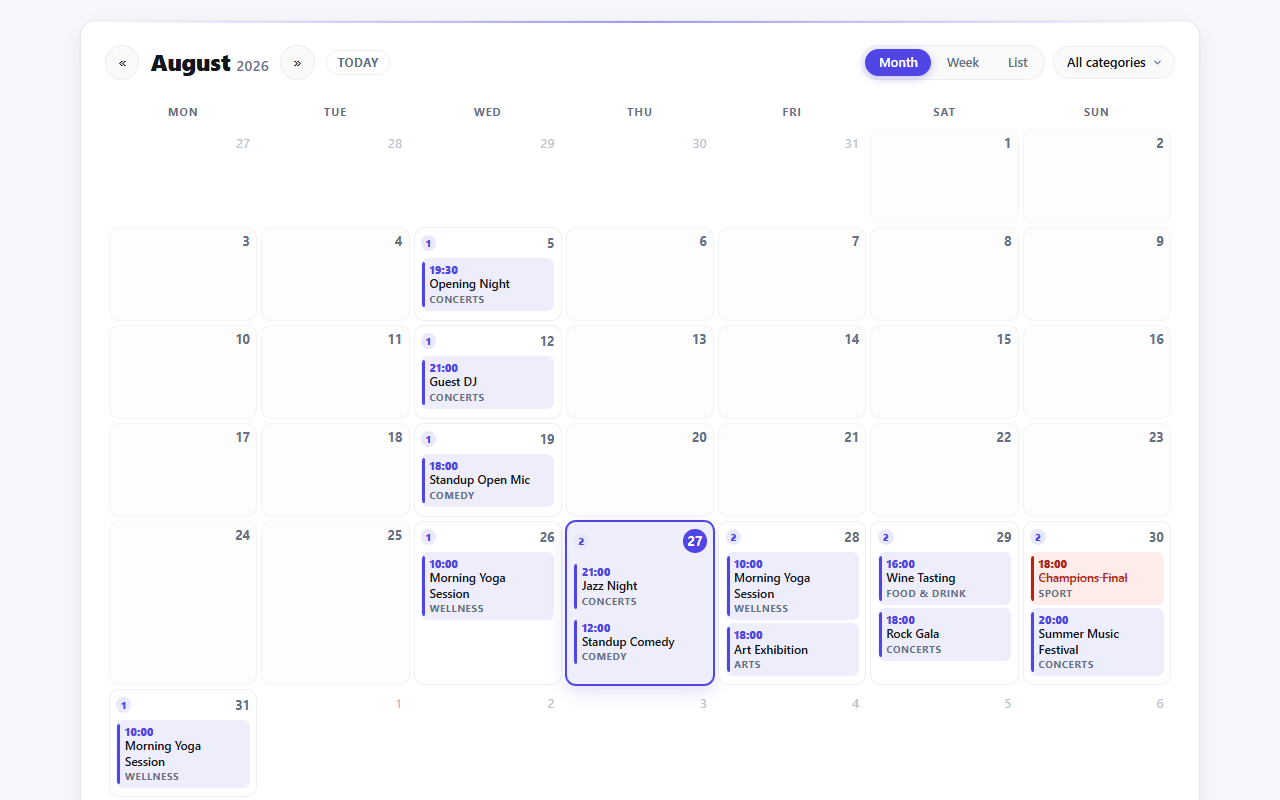
Task: Switch to Week view
Action: [x=963, y=63]
